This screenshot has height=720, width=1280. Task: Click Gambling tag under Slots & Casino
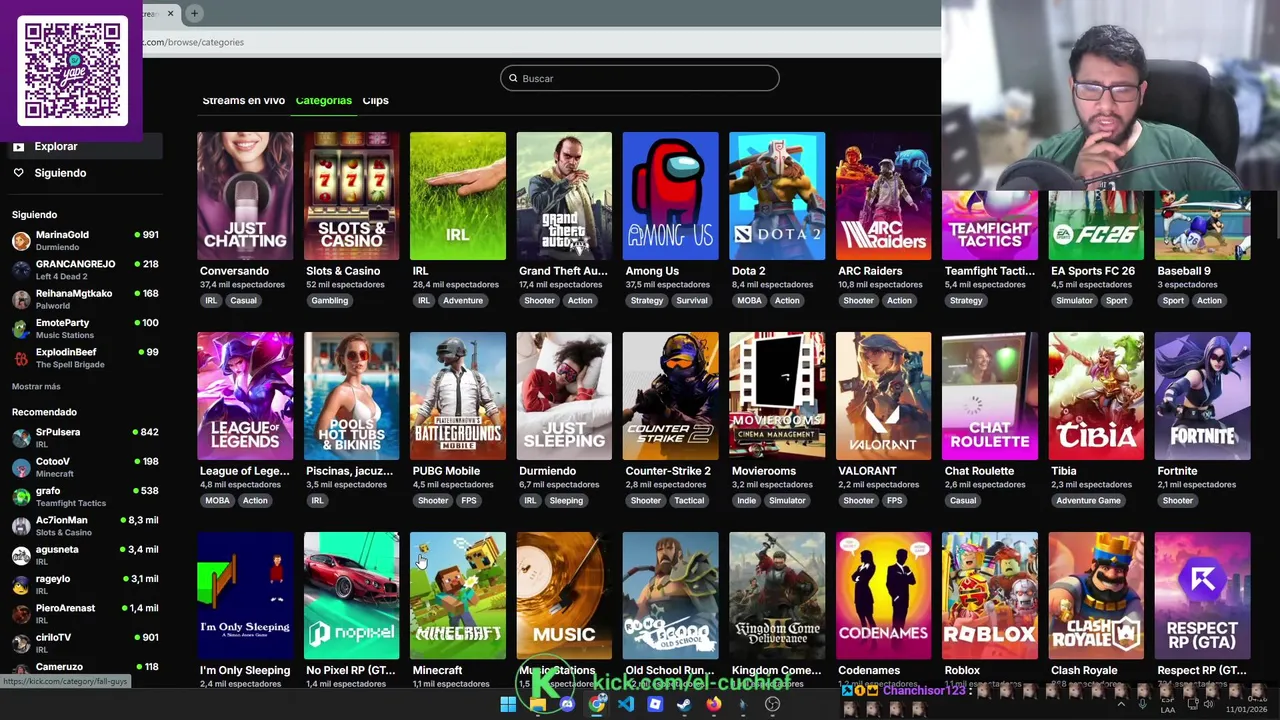tap(329, 300)
